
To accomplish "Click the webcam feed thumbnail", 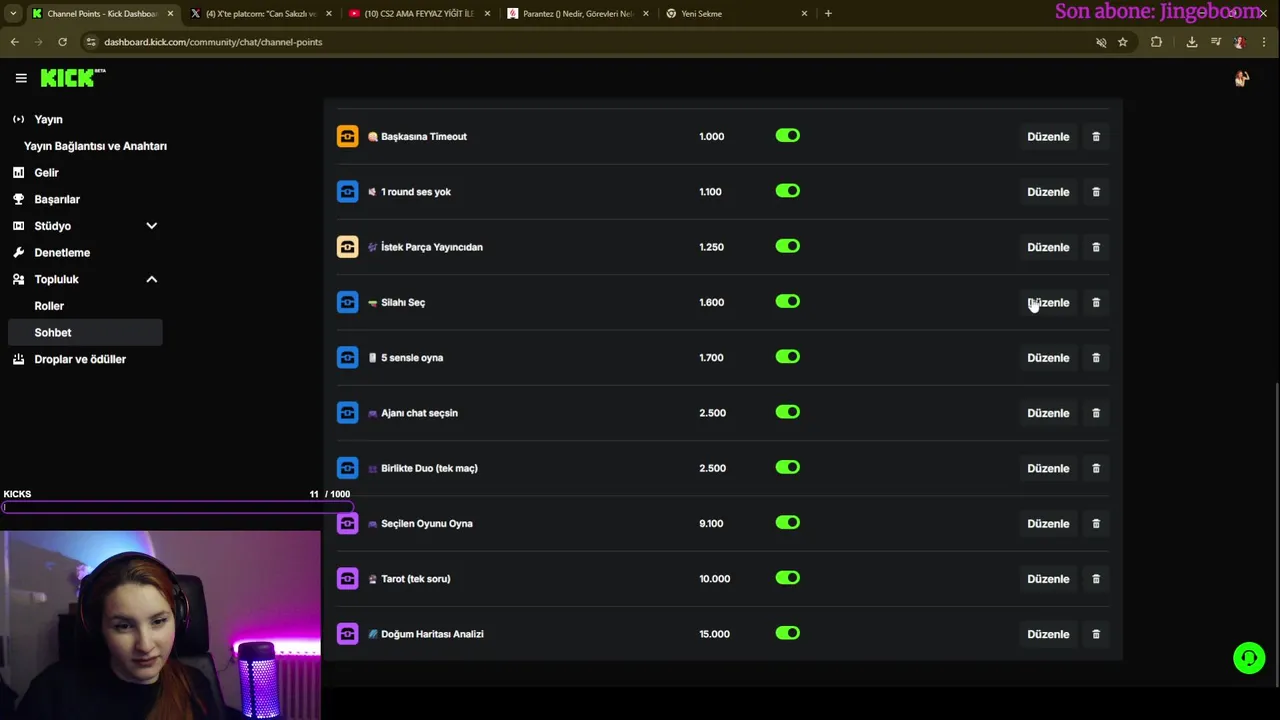I will (160, 625).
